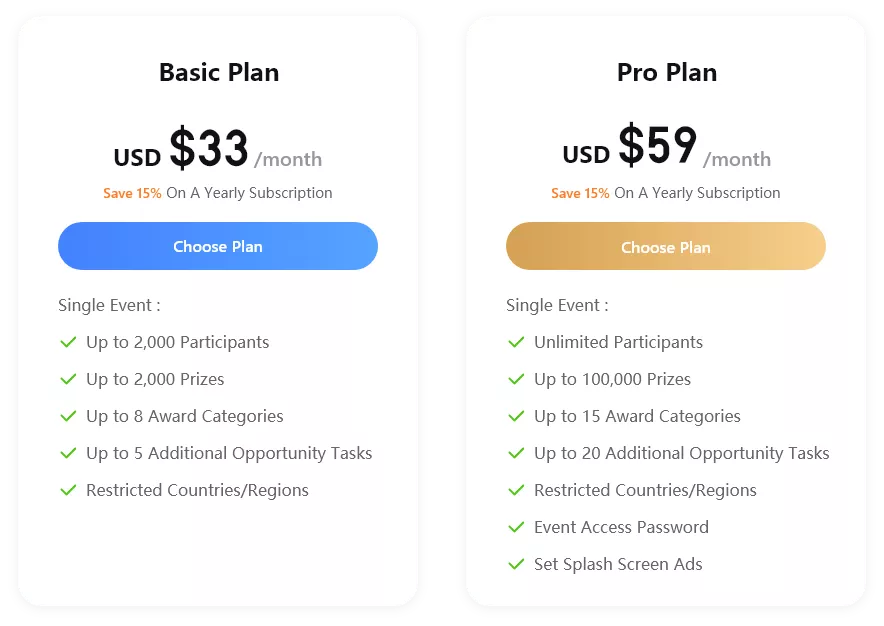Click checkmark beside Up to 15 Award Categories
The width and height of the screenshot is (884, 626).
pos(516,416)
